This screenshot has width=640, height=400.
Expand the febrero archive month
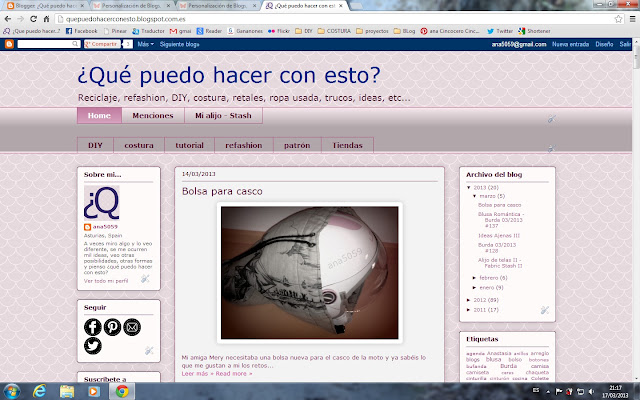pyautogui.click(x=474, y=278)
